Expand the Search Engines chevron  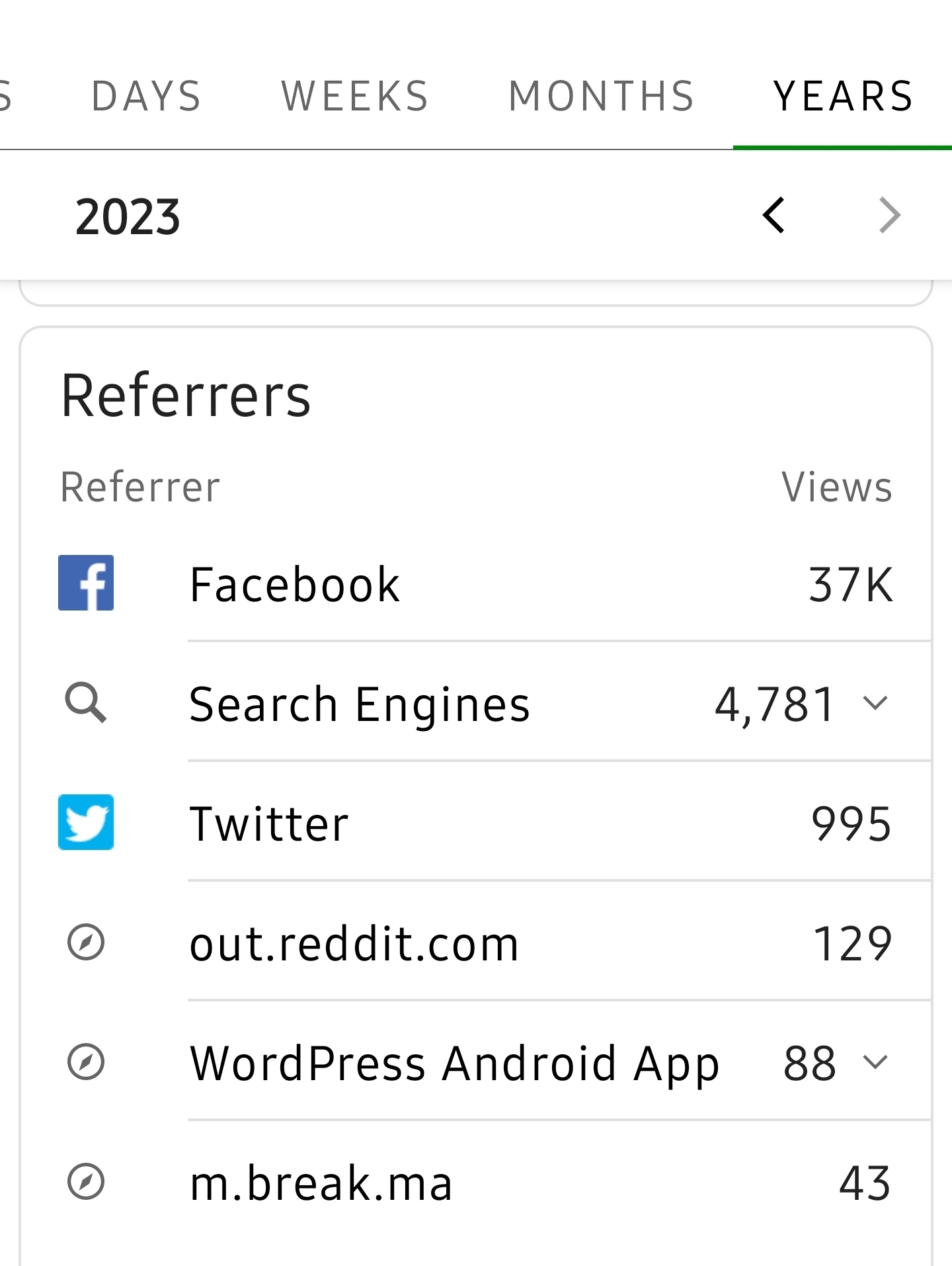coord(875,703)
